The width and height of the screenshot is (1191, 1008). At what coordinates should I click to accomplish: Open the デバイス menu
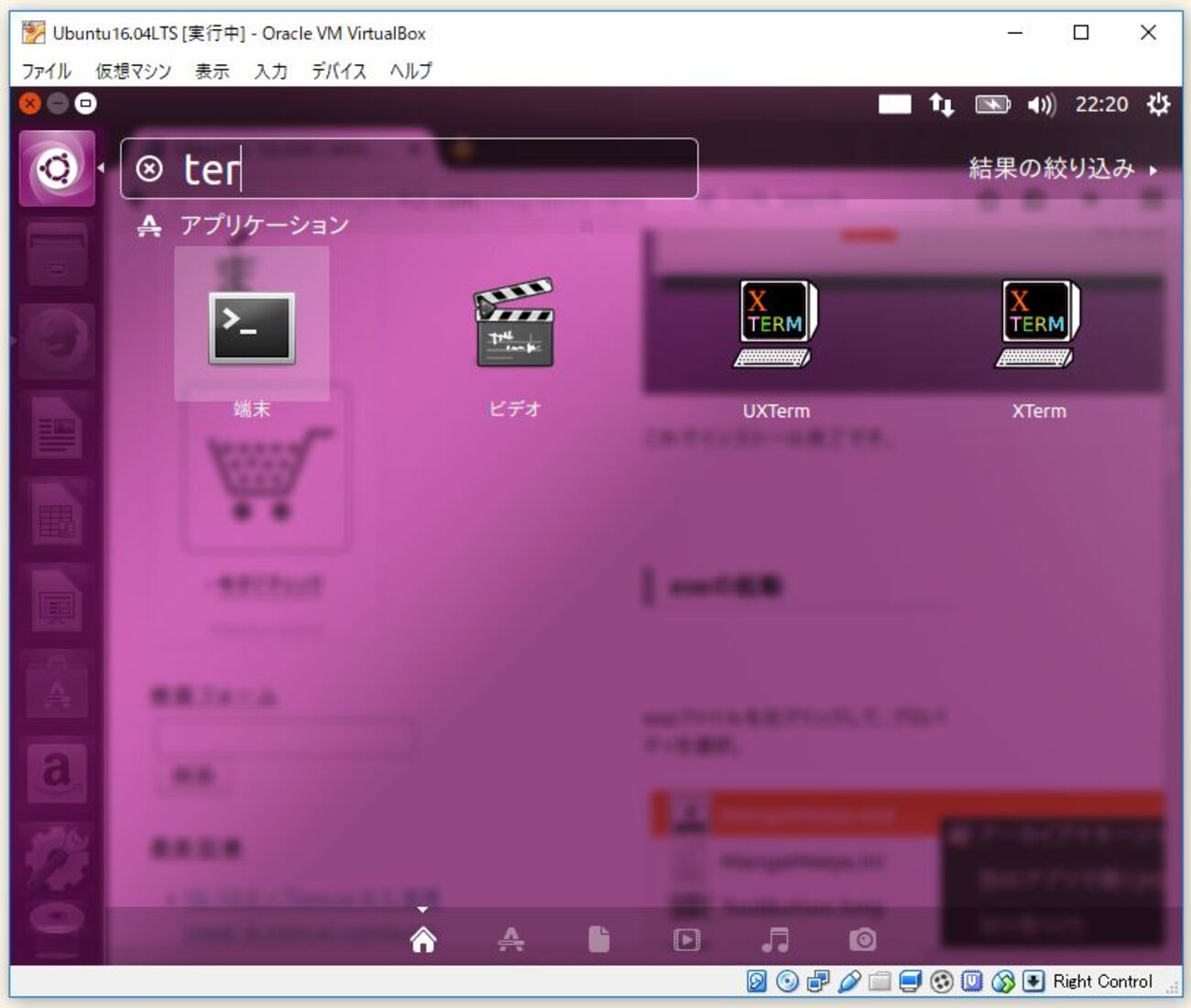[338, 71]
